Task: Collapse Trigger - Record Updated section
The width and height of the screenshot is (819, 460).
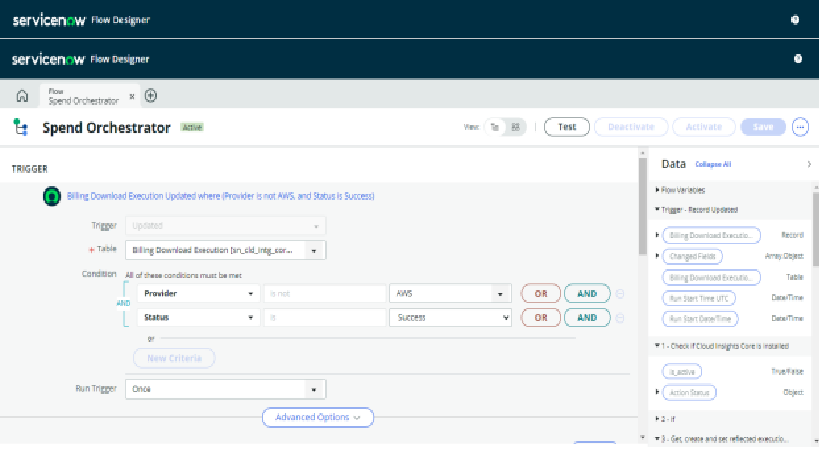Action: point(697,210)
